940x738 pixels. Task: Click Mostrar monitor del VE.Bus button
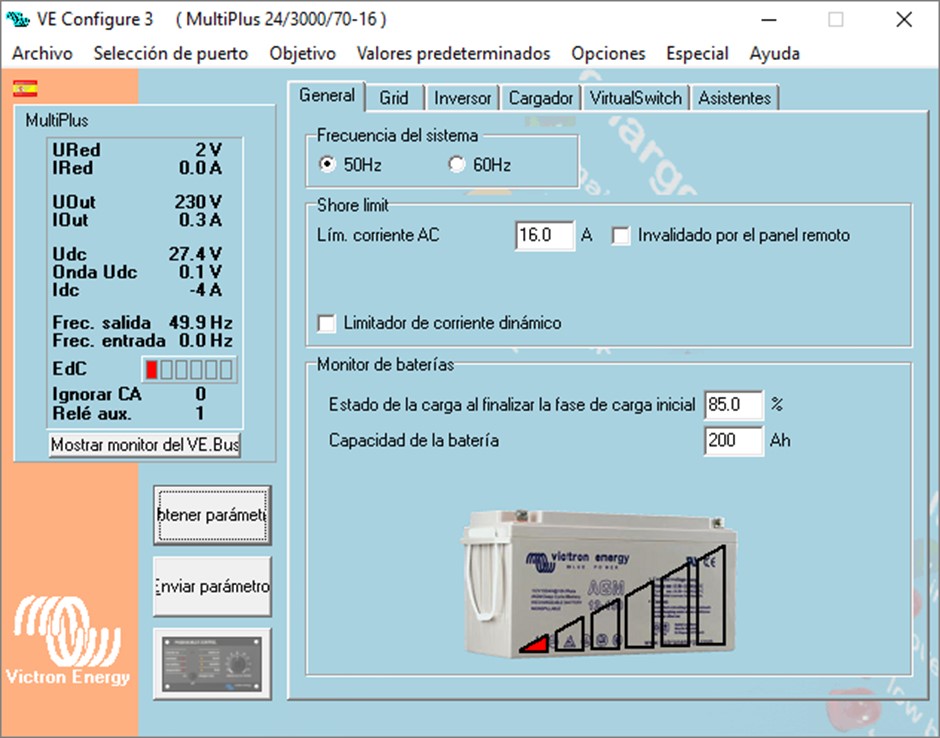click(144, 445)
